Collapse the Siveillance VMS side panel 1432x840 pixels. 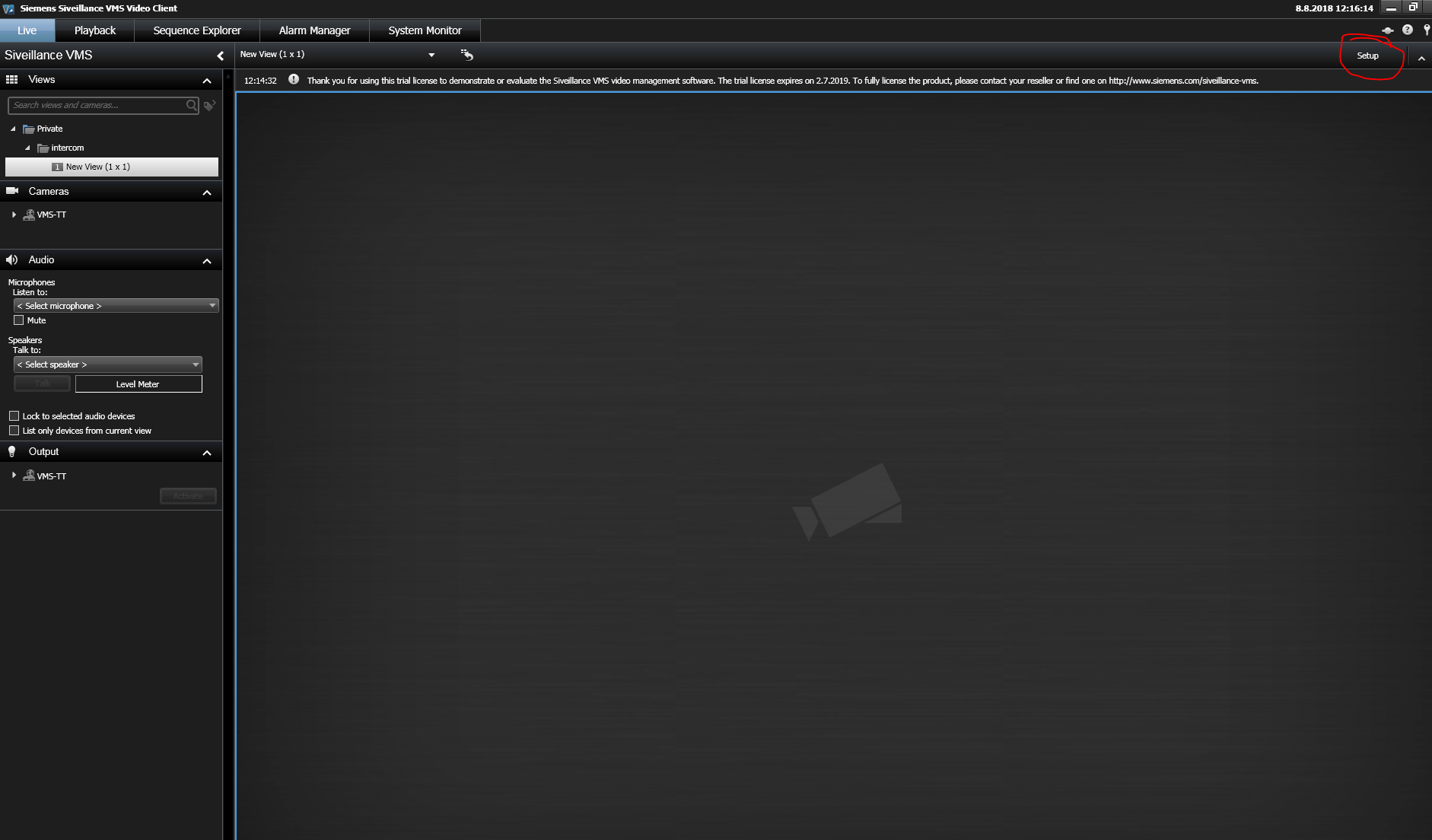[x=221, y=56]
